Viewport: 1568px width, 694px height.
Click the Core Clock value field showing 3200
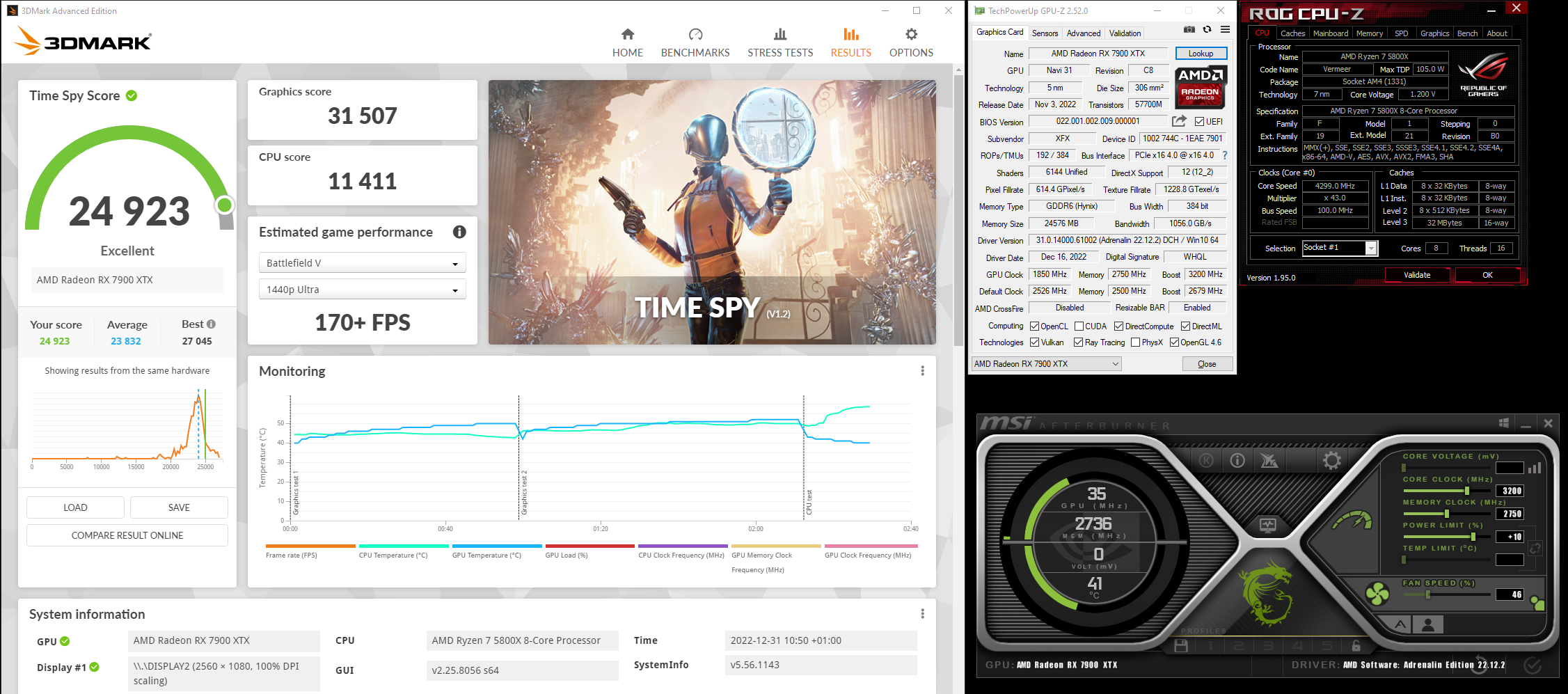pyautogui.click(x=1510, y=491)
